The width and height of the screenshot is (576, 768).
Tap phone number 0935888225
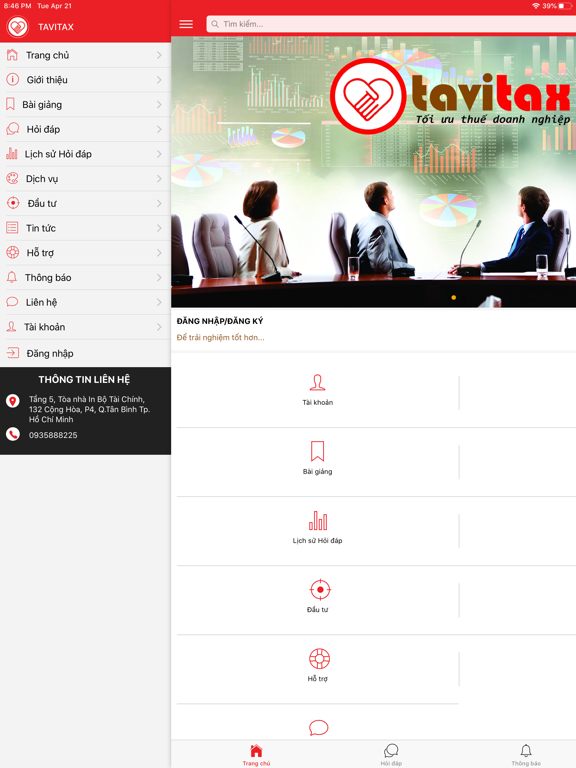point(53,435)
